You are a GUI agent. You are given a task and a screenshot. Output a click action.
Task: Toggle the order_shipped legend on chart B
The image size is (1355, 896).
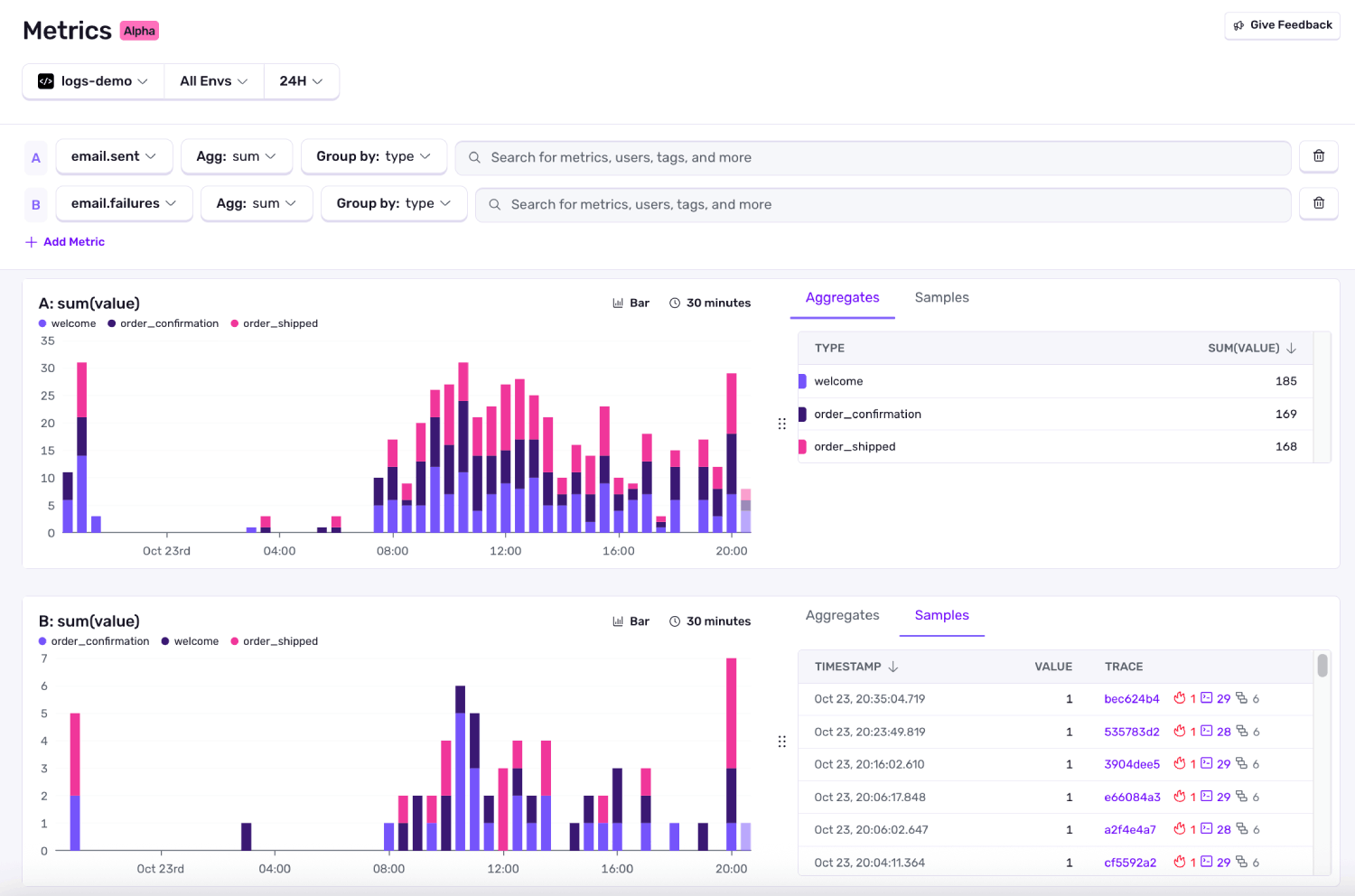pyautogui.click(x=275, y=641)
